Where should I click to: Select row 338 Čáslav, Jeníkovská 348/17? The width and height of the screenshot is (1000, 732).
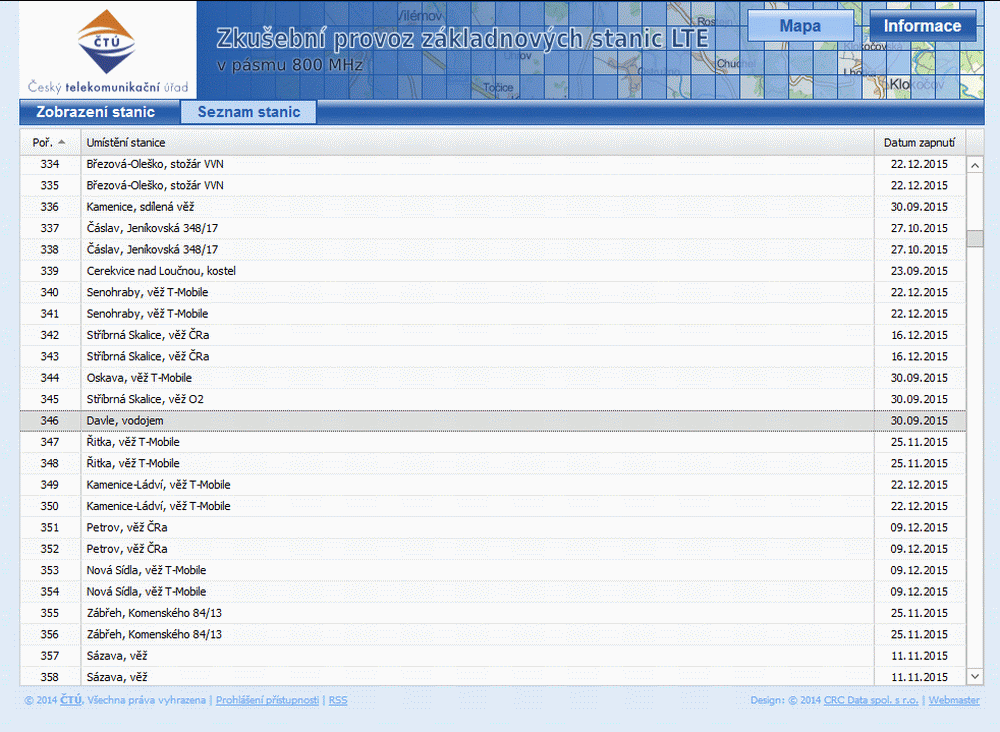(493, 250)
